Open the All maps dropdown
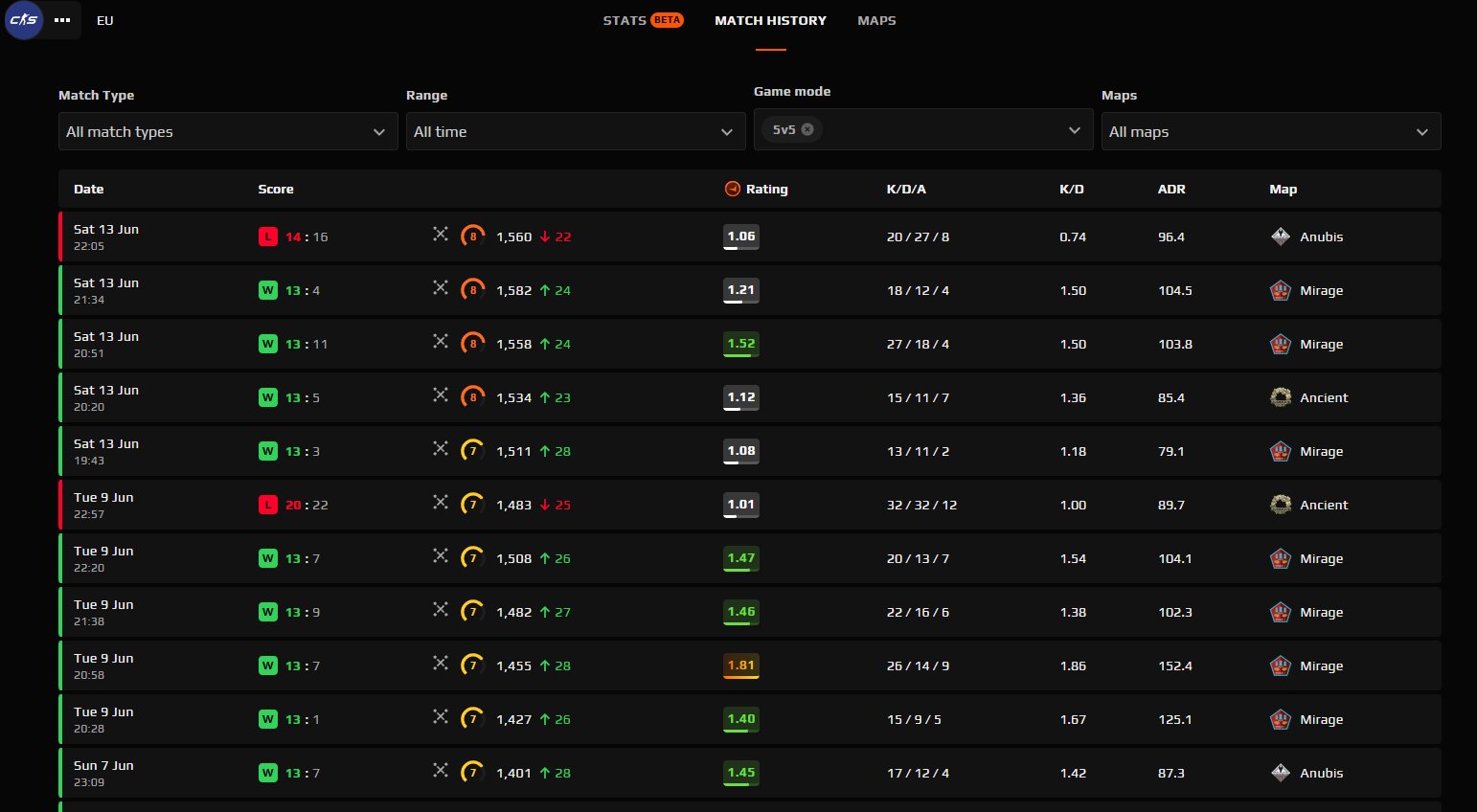The image size is (1477, 812). (x=1271, y=131)
